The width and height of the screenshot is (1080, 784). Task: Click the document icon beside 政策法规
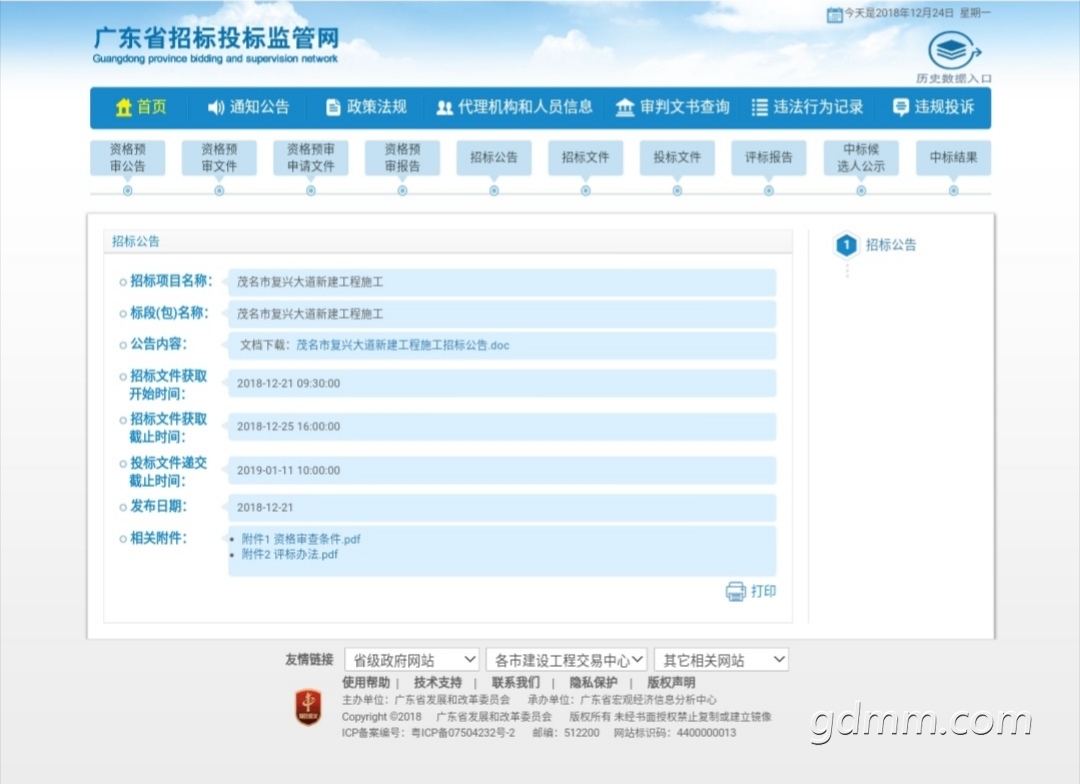(333, 107)
